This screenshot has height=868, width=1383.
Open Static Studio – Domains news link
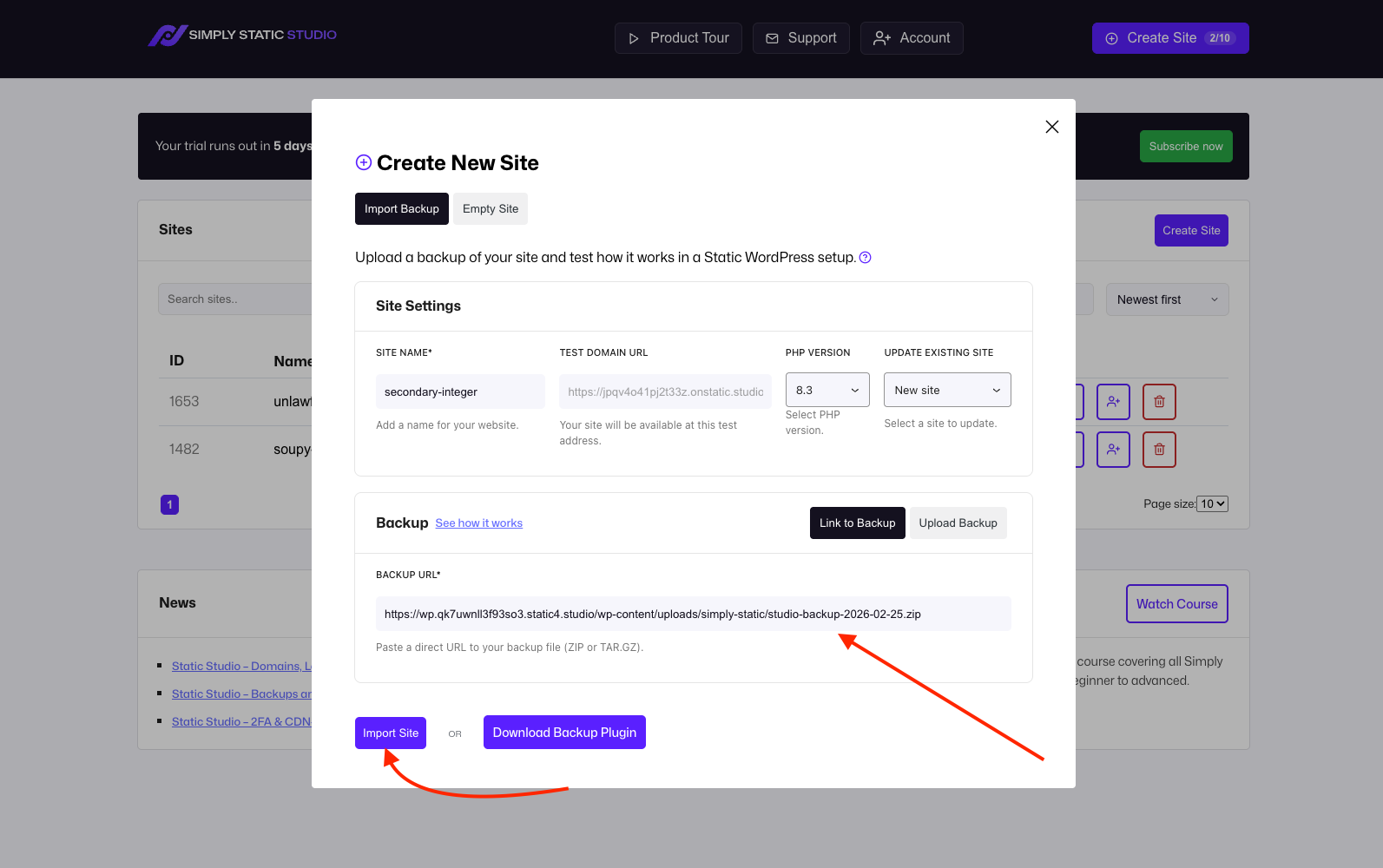pyautogui.click(x=241, y=667)
